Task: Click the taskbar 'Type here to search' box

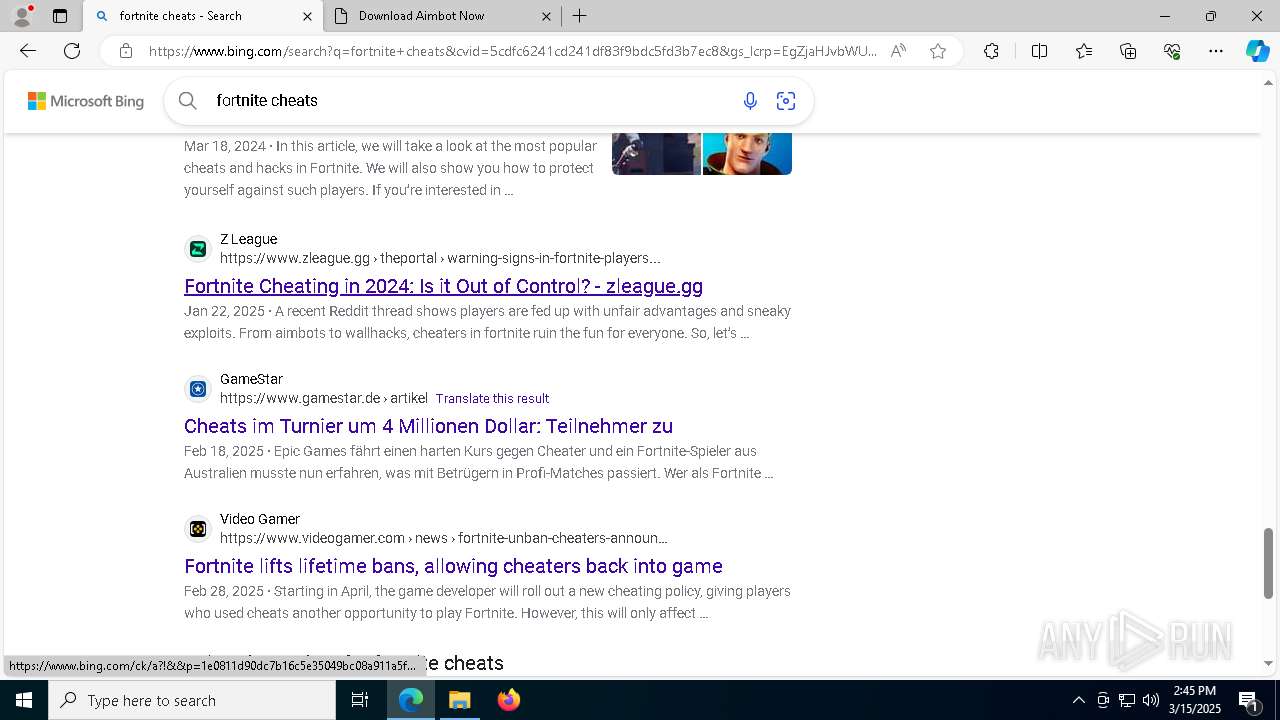Action: point(192,700)
